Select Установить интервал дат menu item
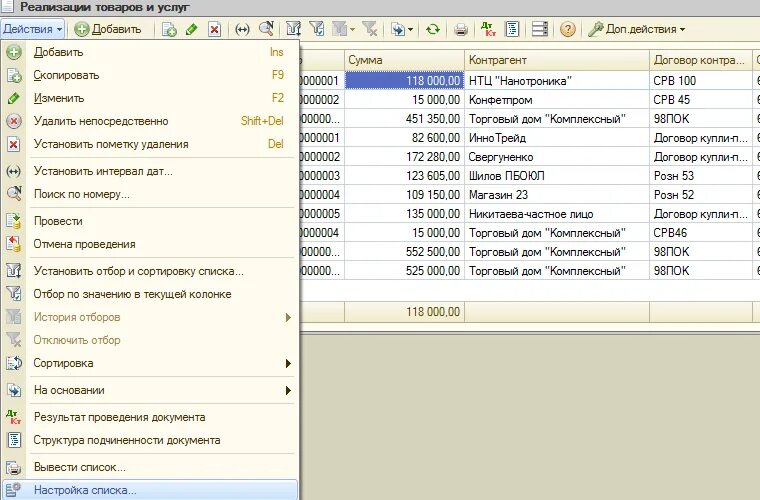This screenshot has width=760, height=500. click(x=150, y=171)
